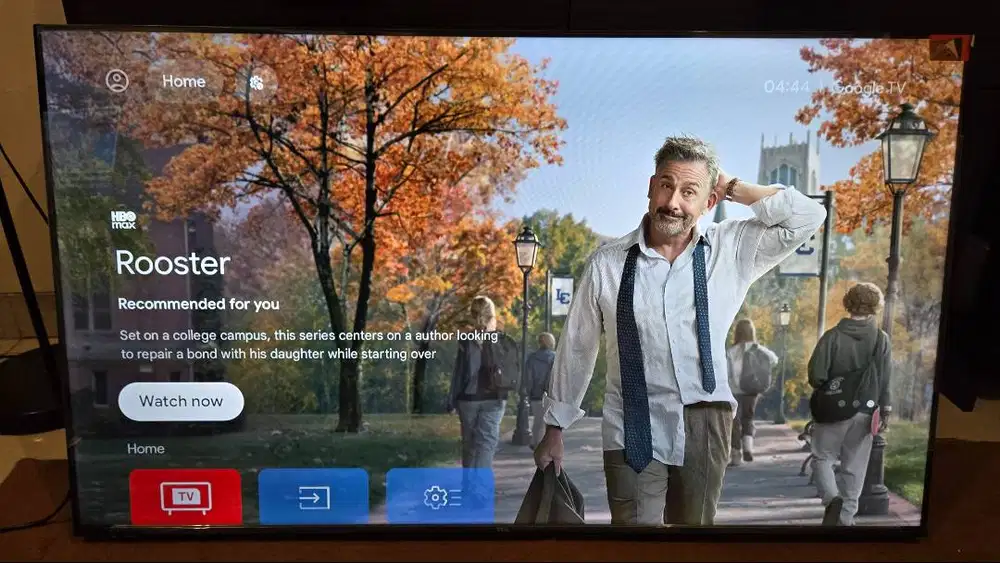Select the Home tab
1000x563 pixels.
[184, 82]
